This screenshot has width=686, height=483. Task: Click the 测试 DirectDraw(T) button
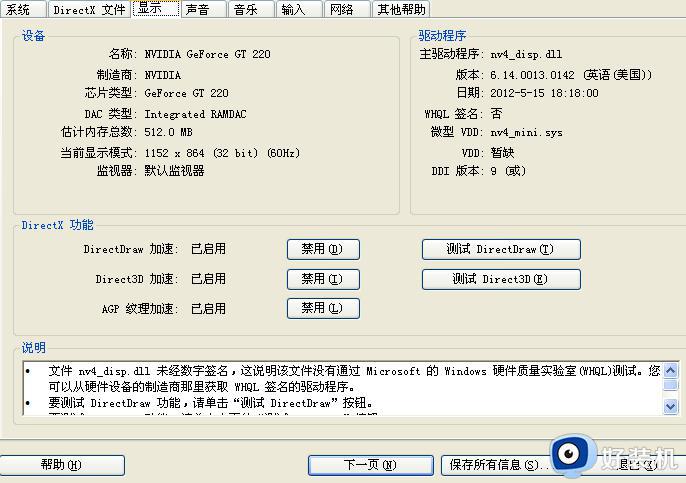[501, 249]
